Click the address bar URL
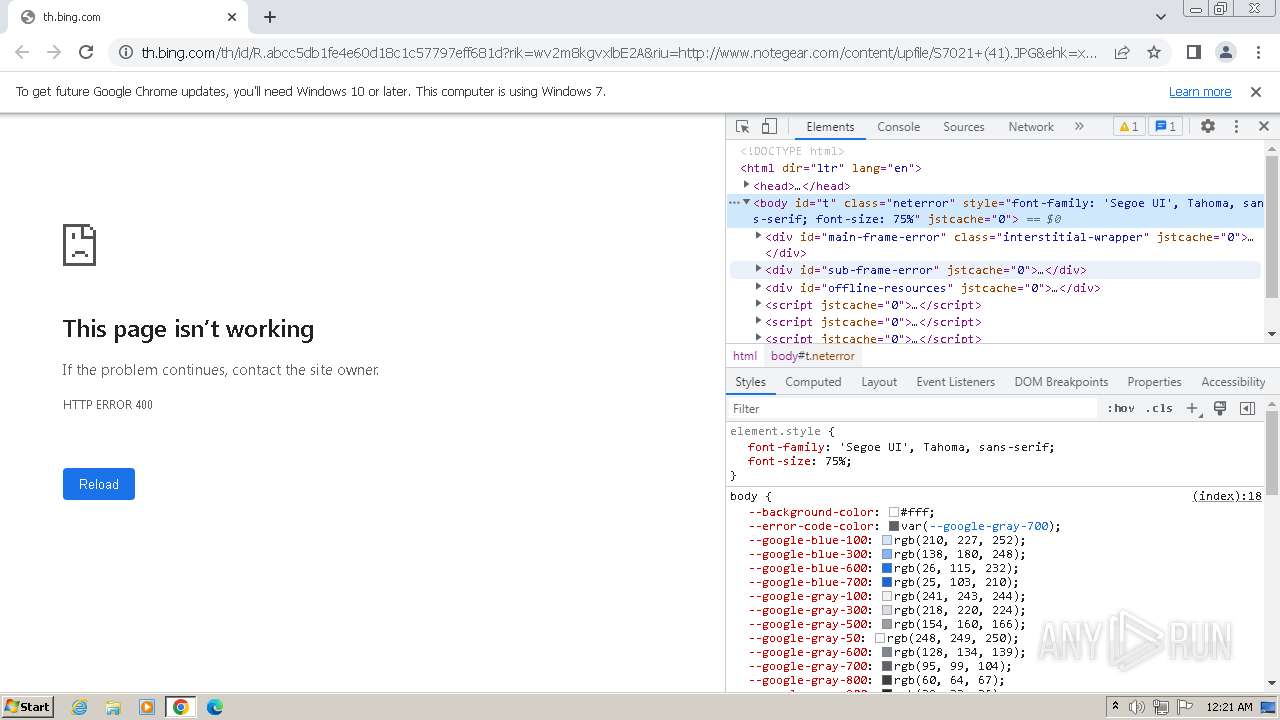1280x720 pixels. click(x=619, y=52)
